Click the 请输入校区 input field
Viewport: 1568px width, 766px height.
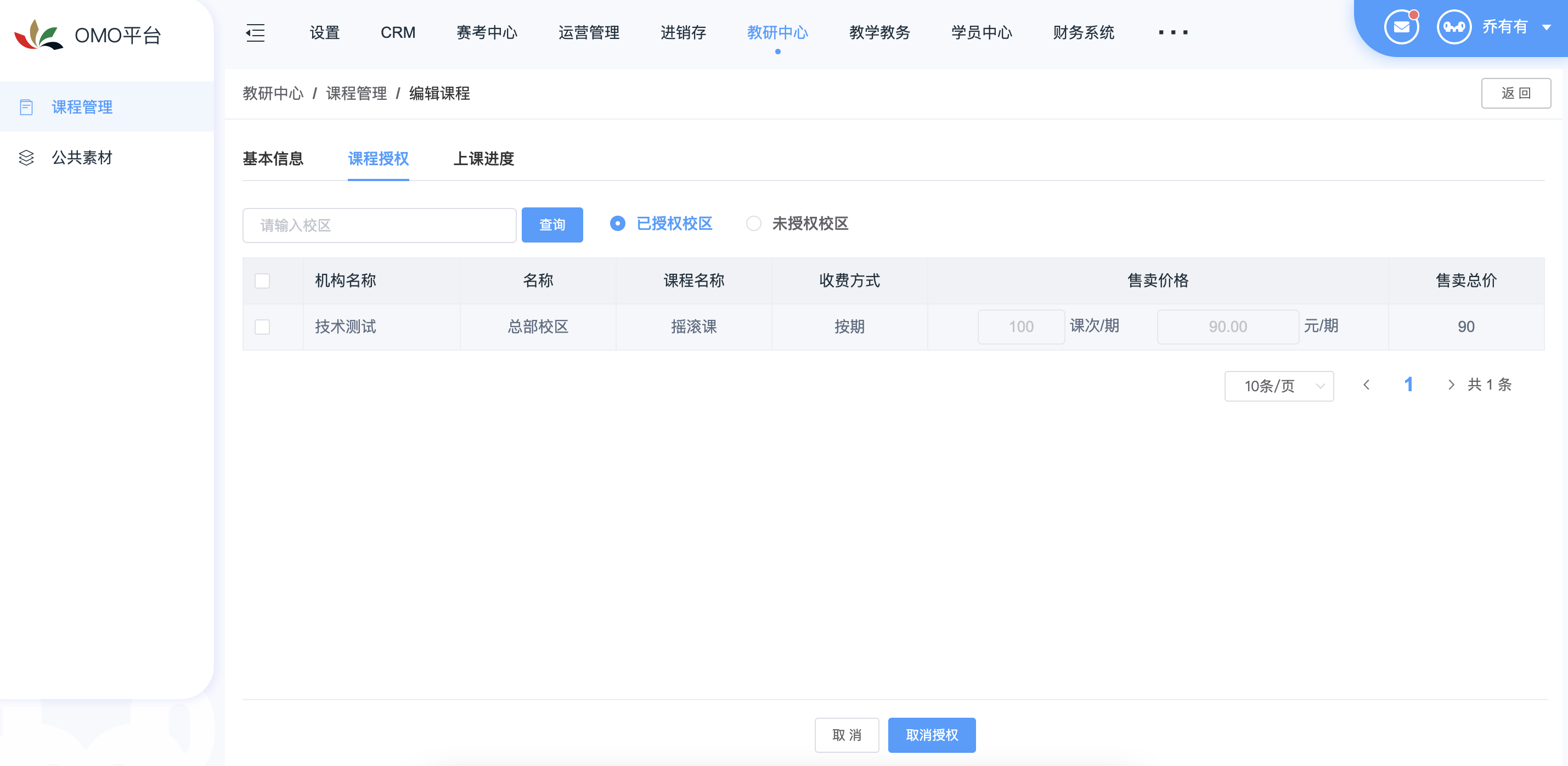[379, 226]
